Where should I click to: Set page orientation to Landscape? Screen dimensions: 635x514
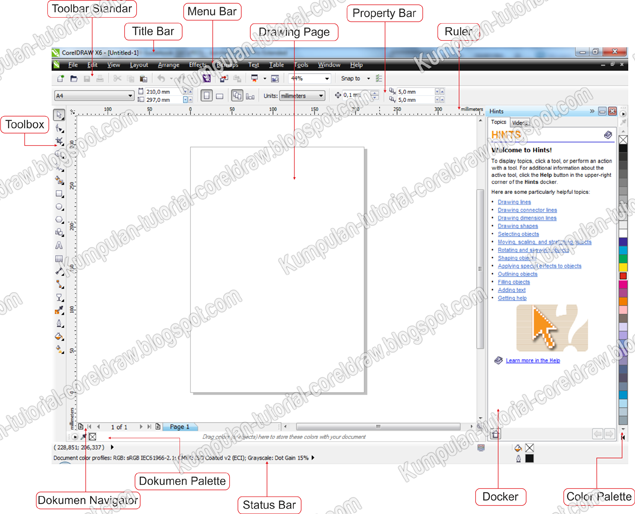219,96
